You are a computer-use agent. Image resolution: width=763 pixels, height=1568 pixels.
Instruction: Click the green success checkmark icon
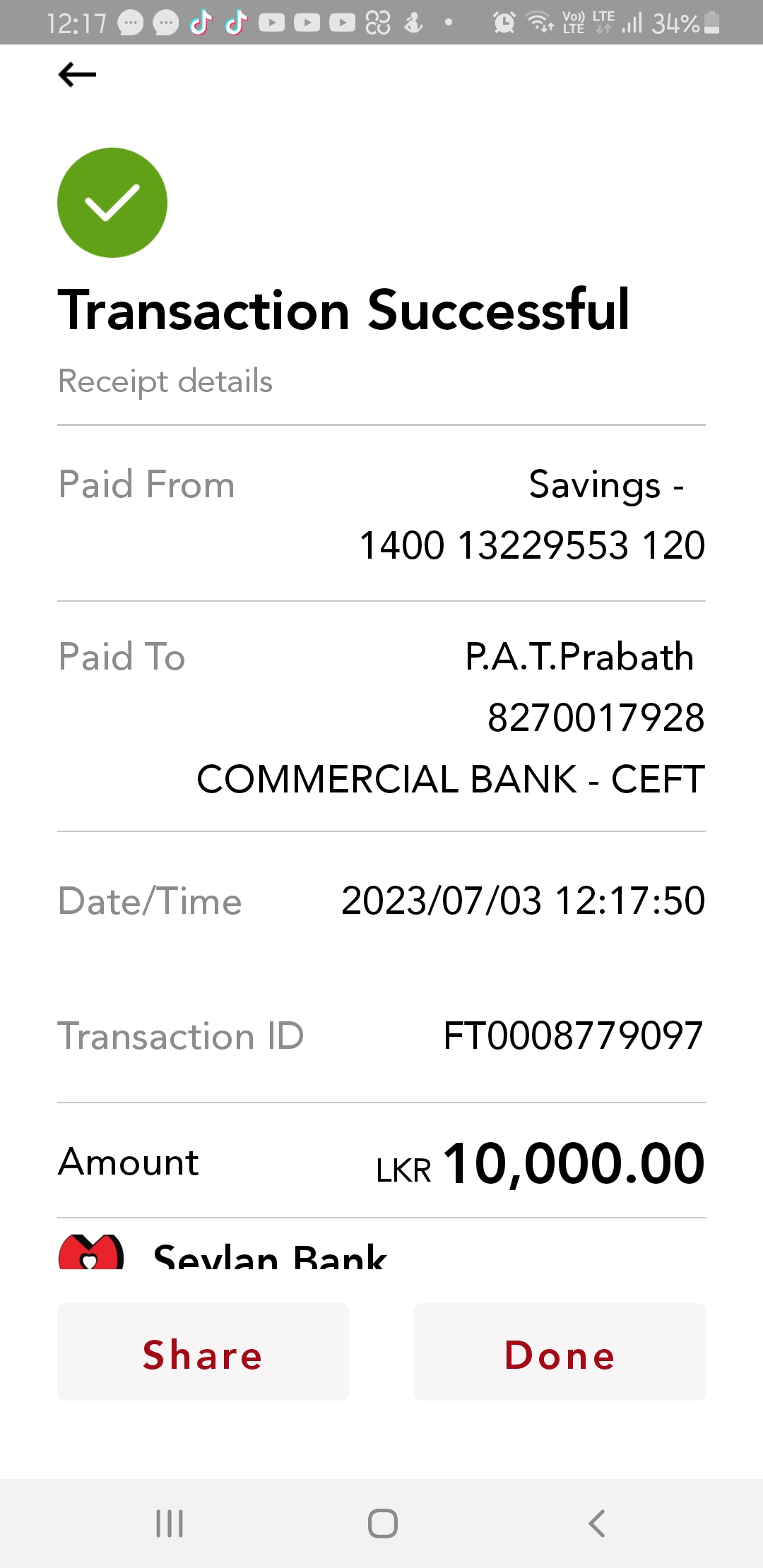pos(112,203)
